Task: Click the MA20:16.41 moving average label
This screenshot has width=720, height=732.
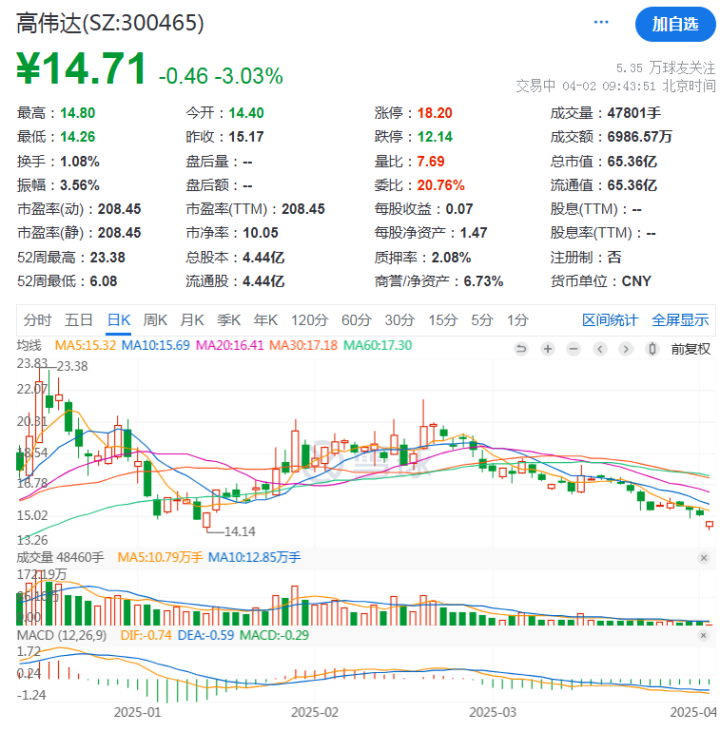Action: [x=230, y=345]
